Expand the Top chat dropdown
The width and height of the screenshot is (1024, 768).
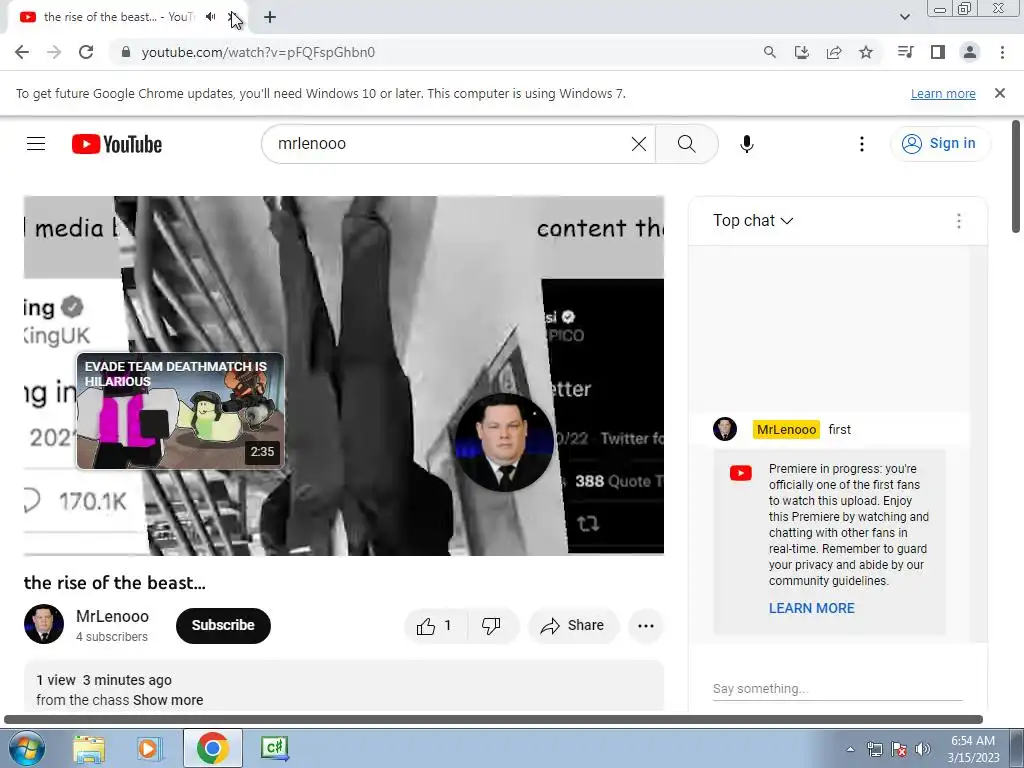[753, 221]
